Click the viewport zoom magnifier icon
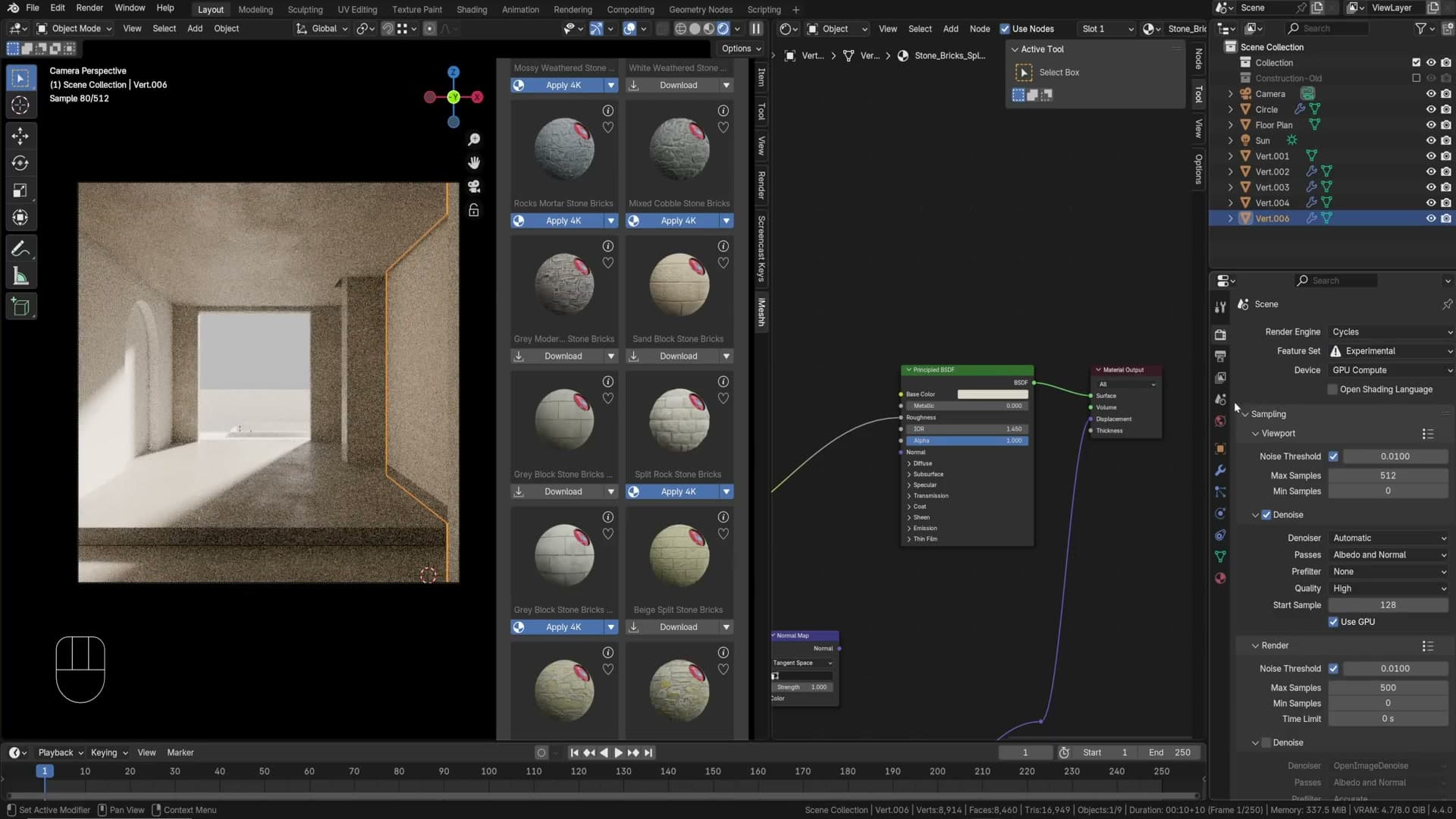 474,140
